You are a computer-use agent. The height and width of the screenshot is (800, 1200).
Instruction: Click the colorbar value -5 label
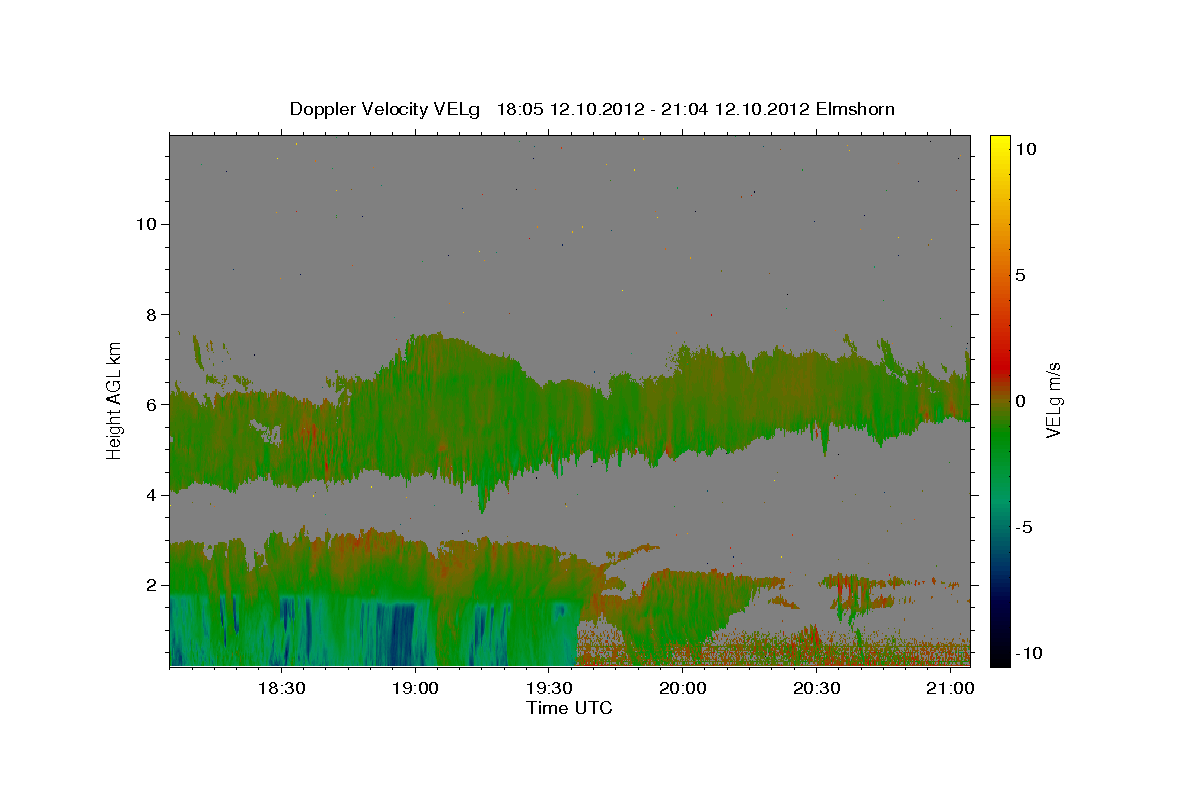(1024, 527)
